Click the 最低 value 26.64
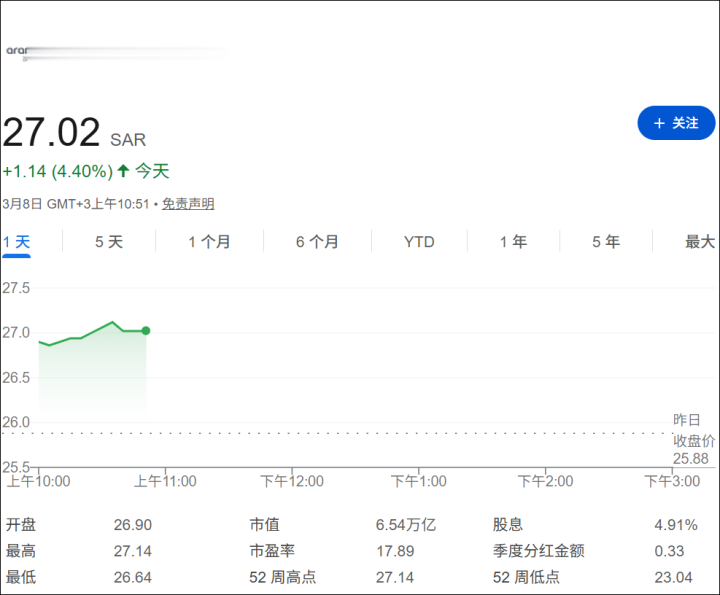Viewport: 720px width, 595px height. [133, 577]
